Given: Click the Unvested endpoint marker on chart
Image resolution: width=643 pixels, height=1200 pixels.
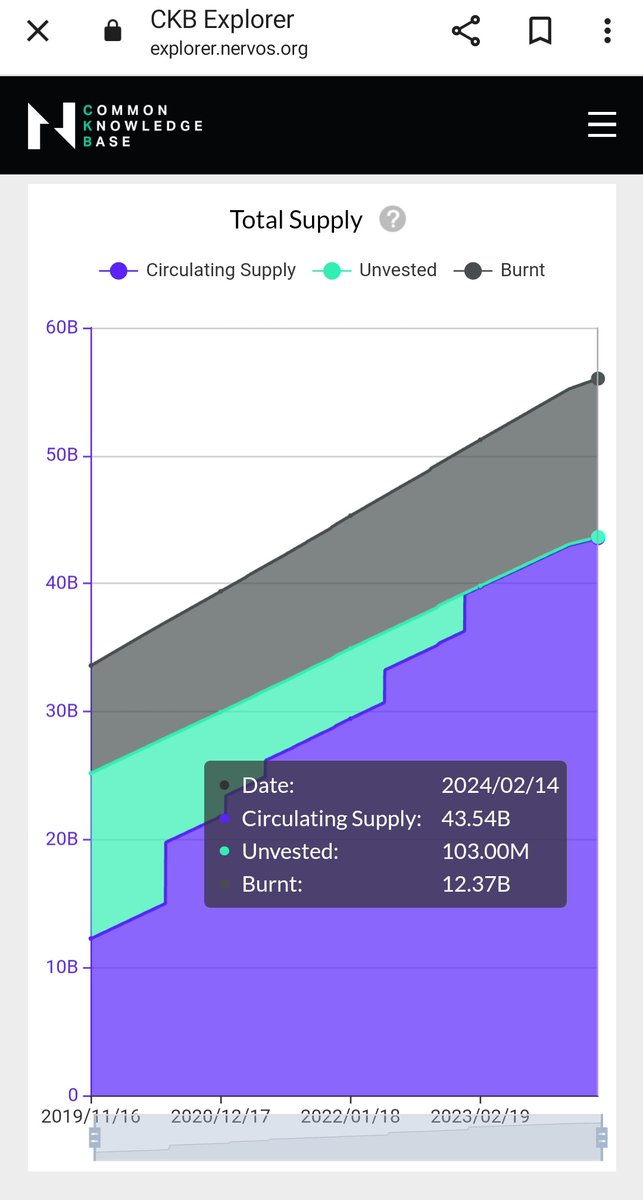Looking at the screenshot, I should [598, 537].
